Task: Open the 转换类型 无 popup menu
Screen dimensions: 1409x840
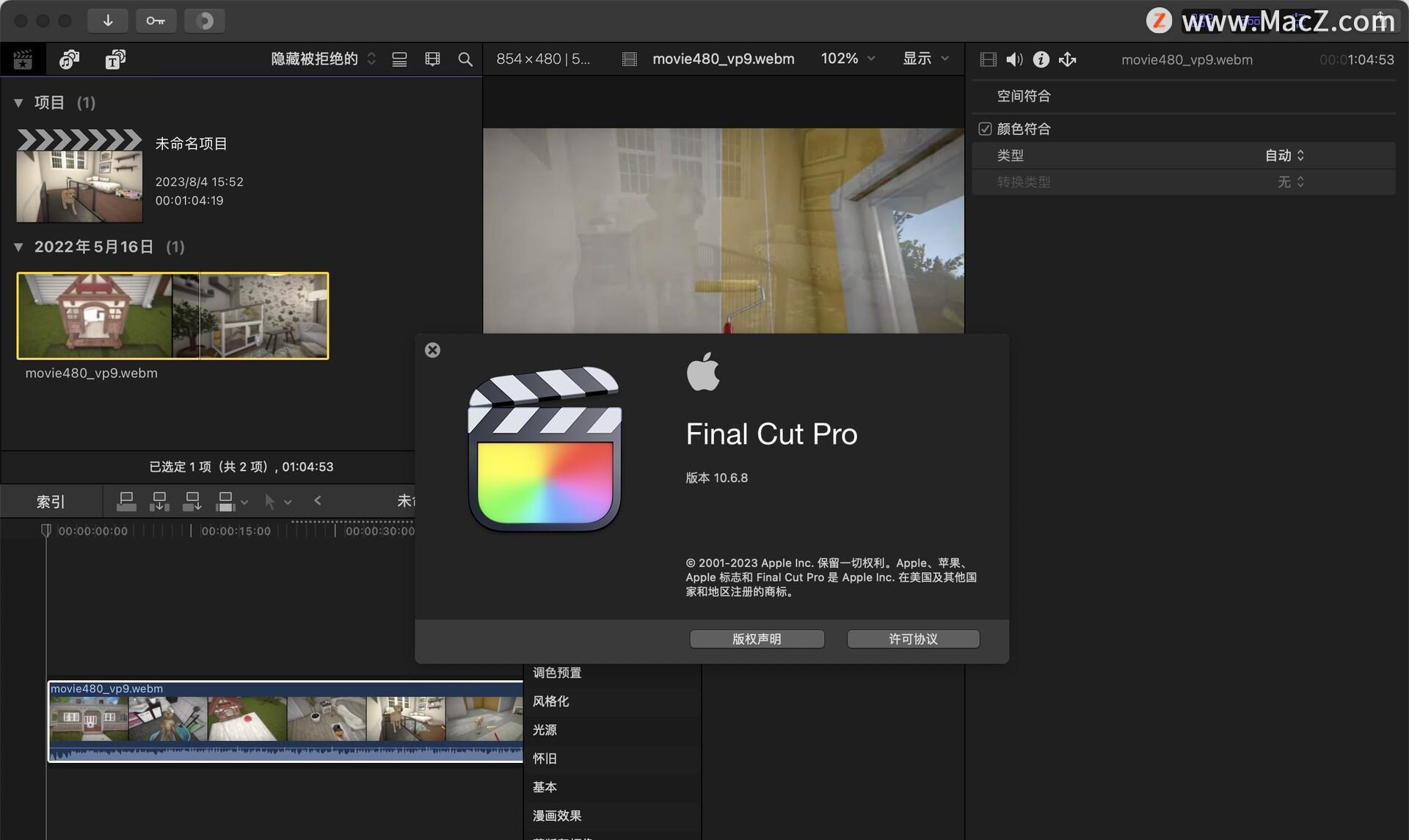Action: tap(1291, 182)
